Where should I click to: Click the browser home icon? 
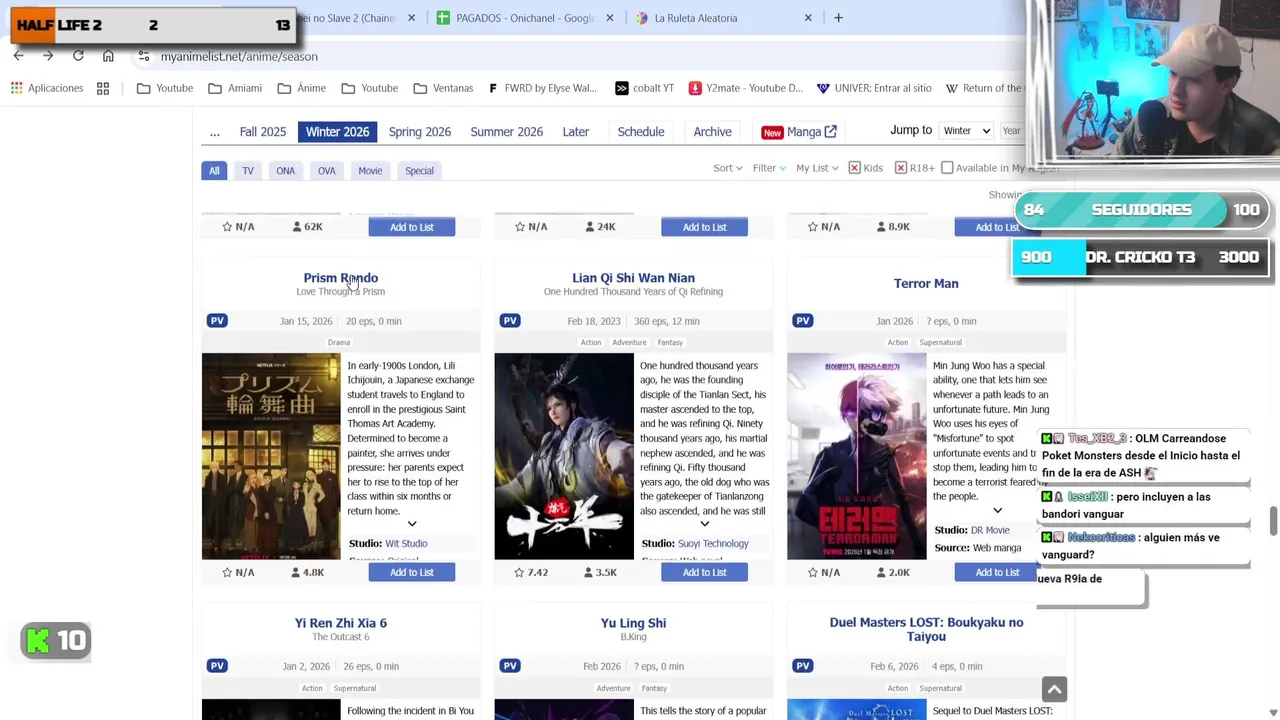108,56
